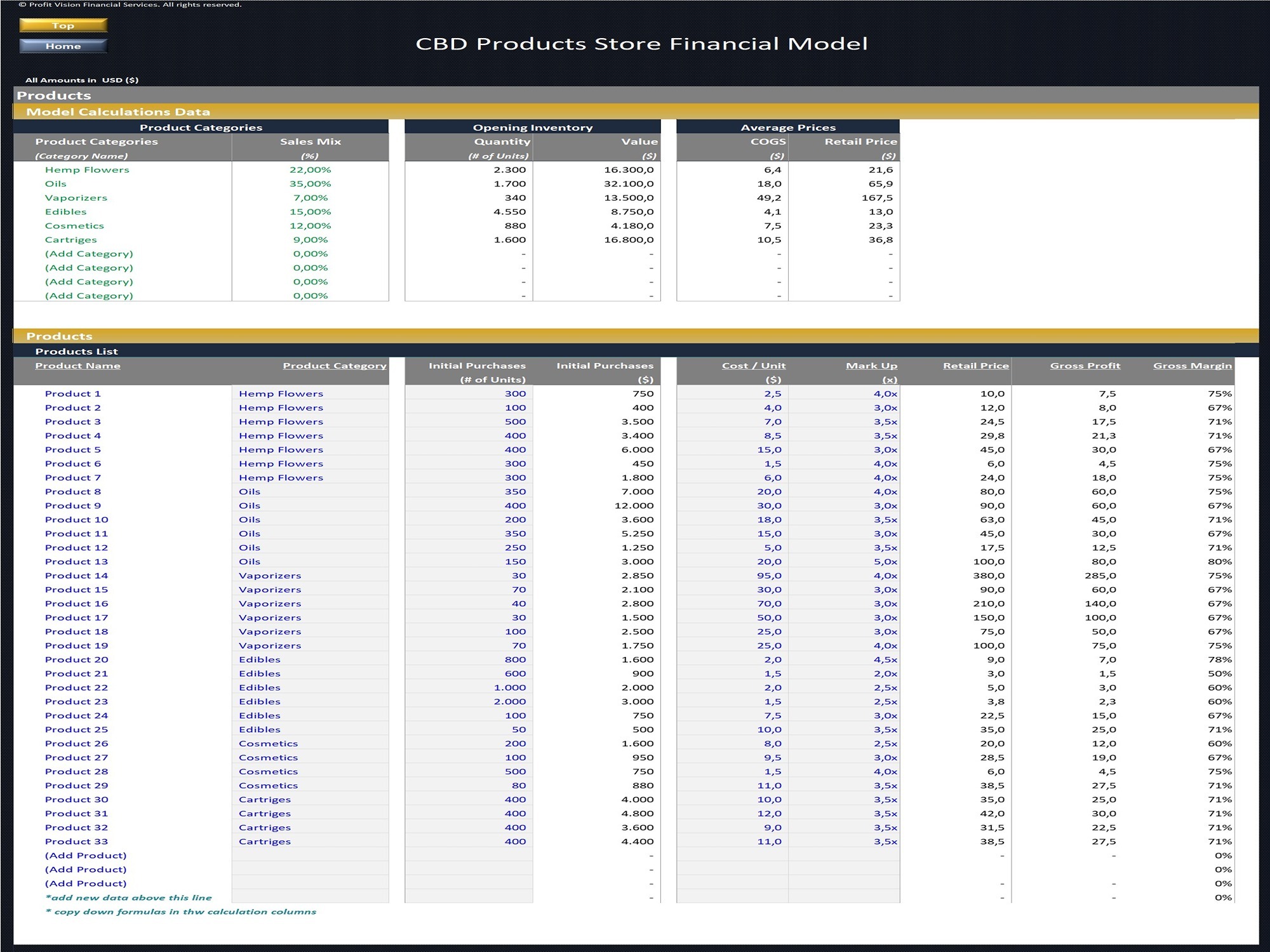Click the Mark Up column header link
The width and height of the screenshot is (1270, 952).
pyautogui.click(x=871, y=366)
